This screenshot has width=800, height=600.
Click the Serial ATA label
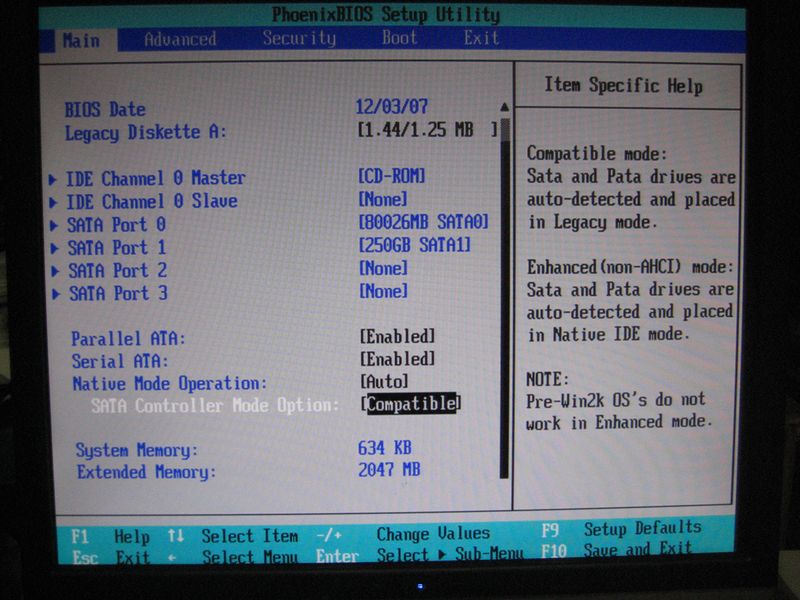[120, 362]
